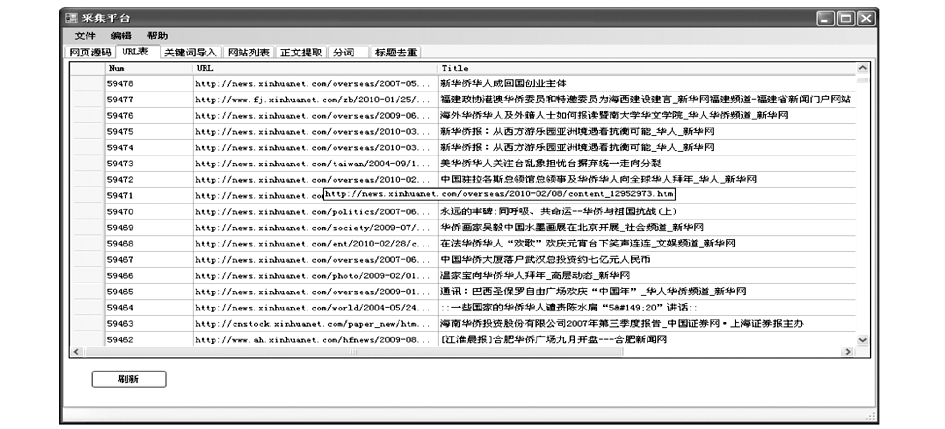Close the 采集平台 window

click(x=866, y=19)
